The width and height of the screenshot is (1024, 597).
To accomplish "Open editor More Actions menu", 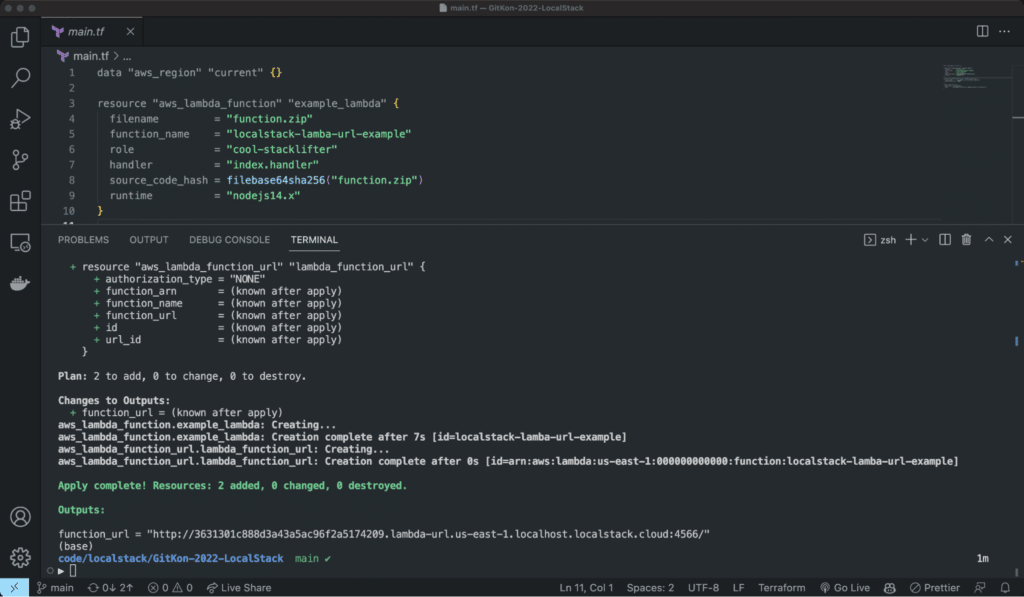I will coord(1004,31).
